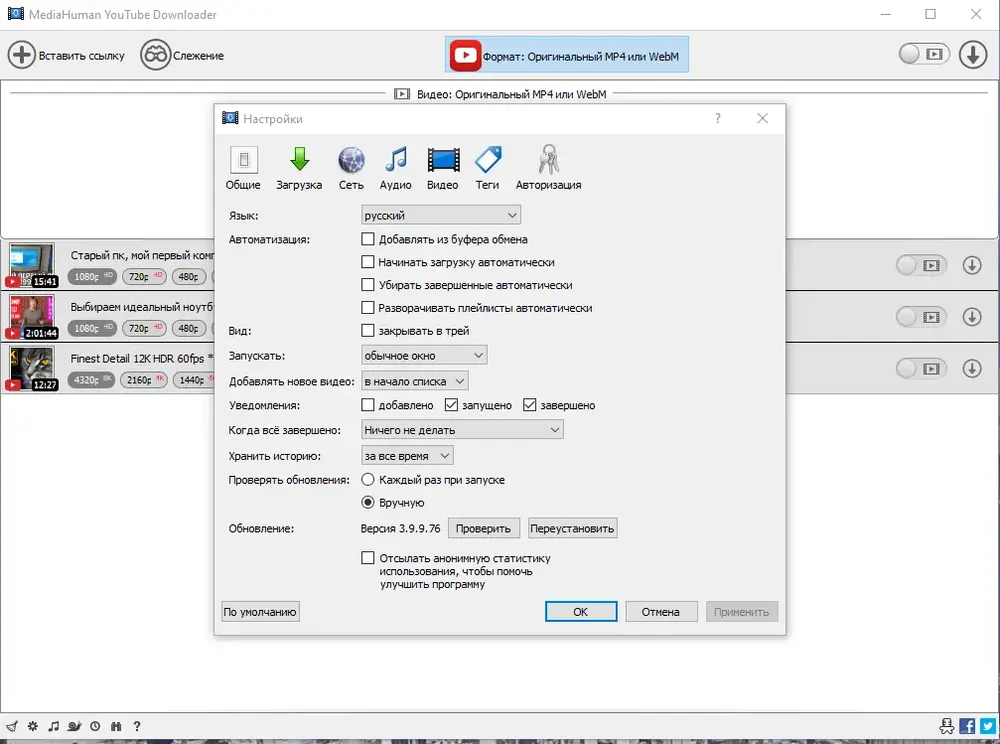Click the Проверить update button

pos(483,529)
